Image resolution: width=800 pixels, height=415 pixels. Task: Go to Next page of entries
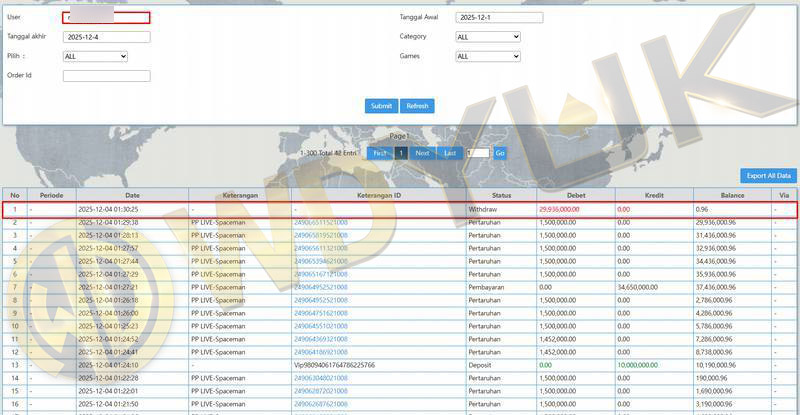(x=423, y=153)
